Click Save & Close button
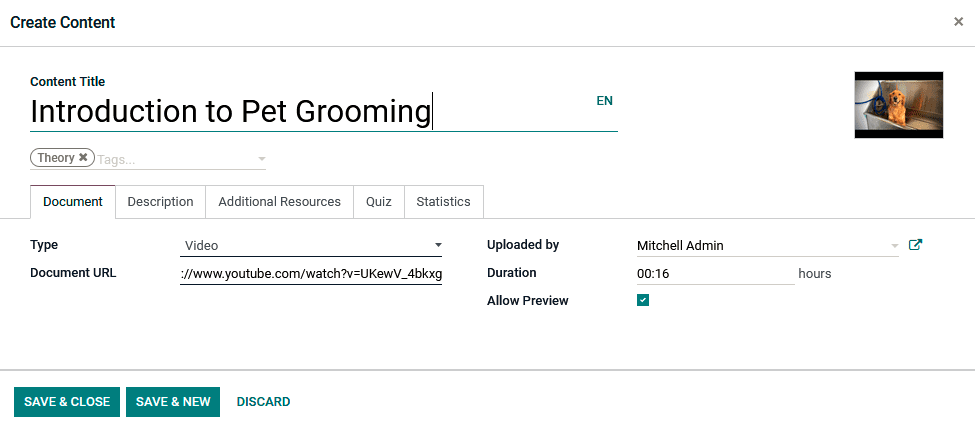The height and width of the screenshot is (429, 975). click(67, 402)
